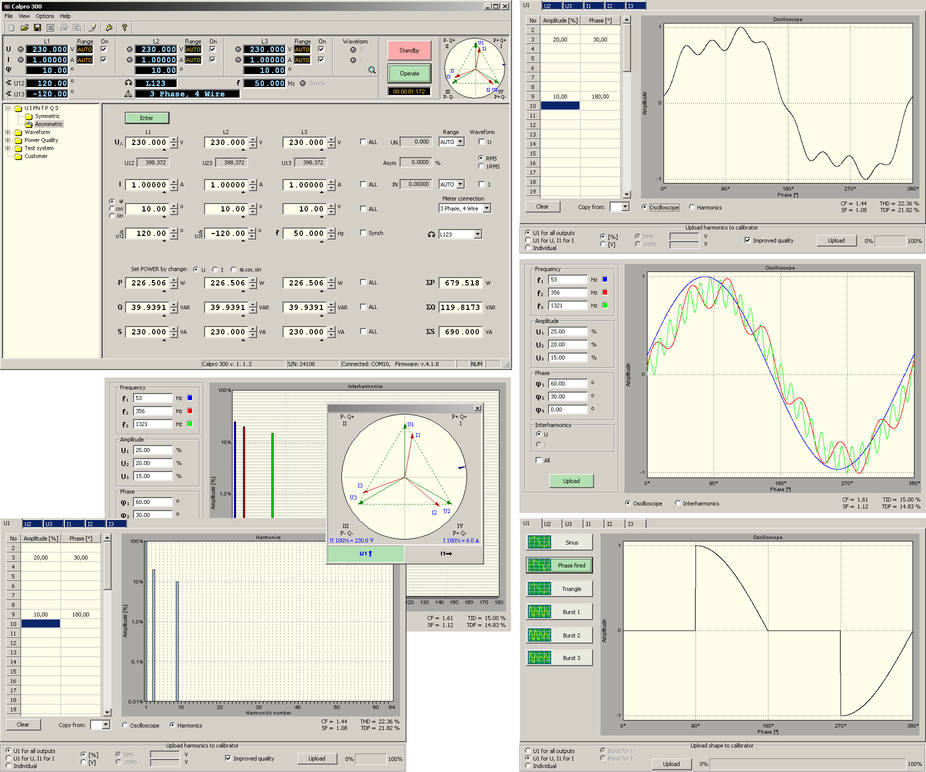Expand the Power Quality tree node
Image resolution: width=926 pixels, height=772 pixels.
[7, 140]
